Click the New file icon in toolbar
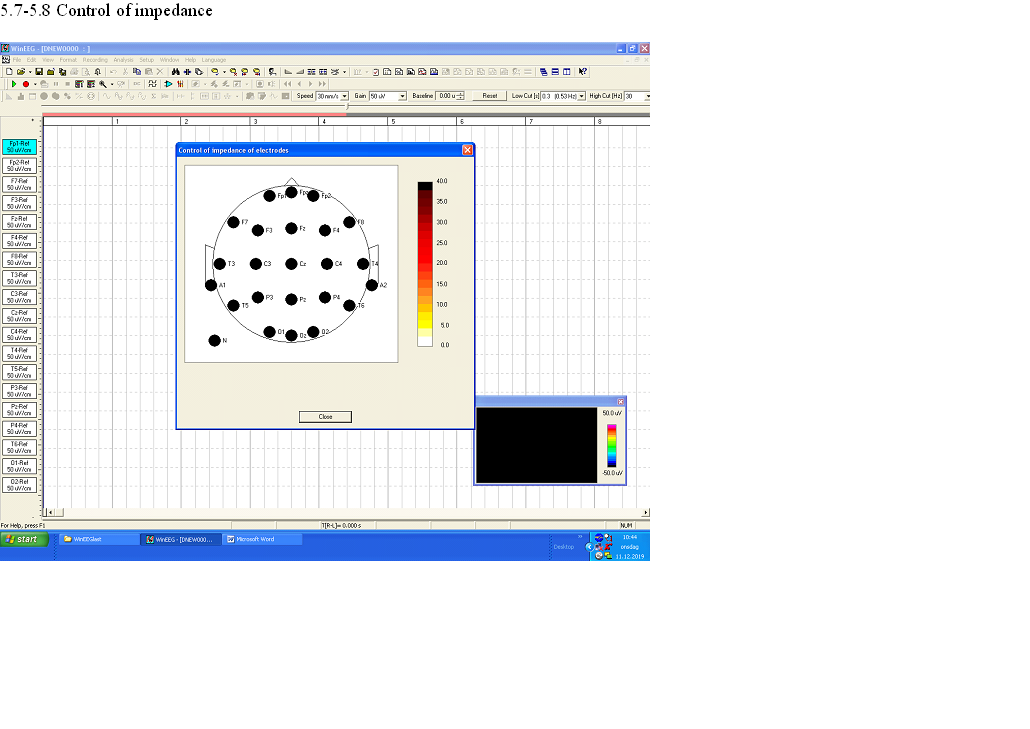The image size is (1030, 729). tap(9, 72)
